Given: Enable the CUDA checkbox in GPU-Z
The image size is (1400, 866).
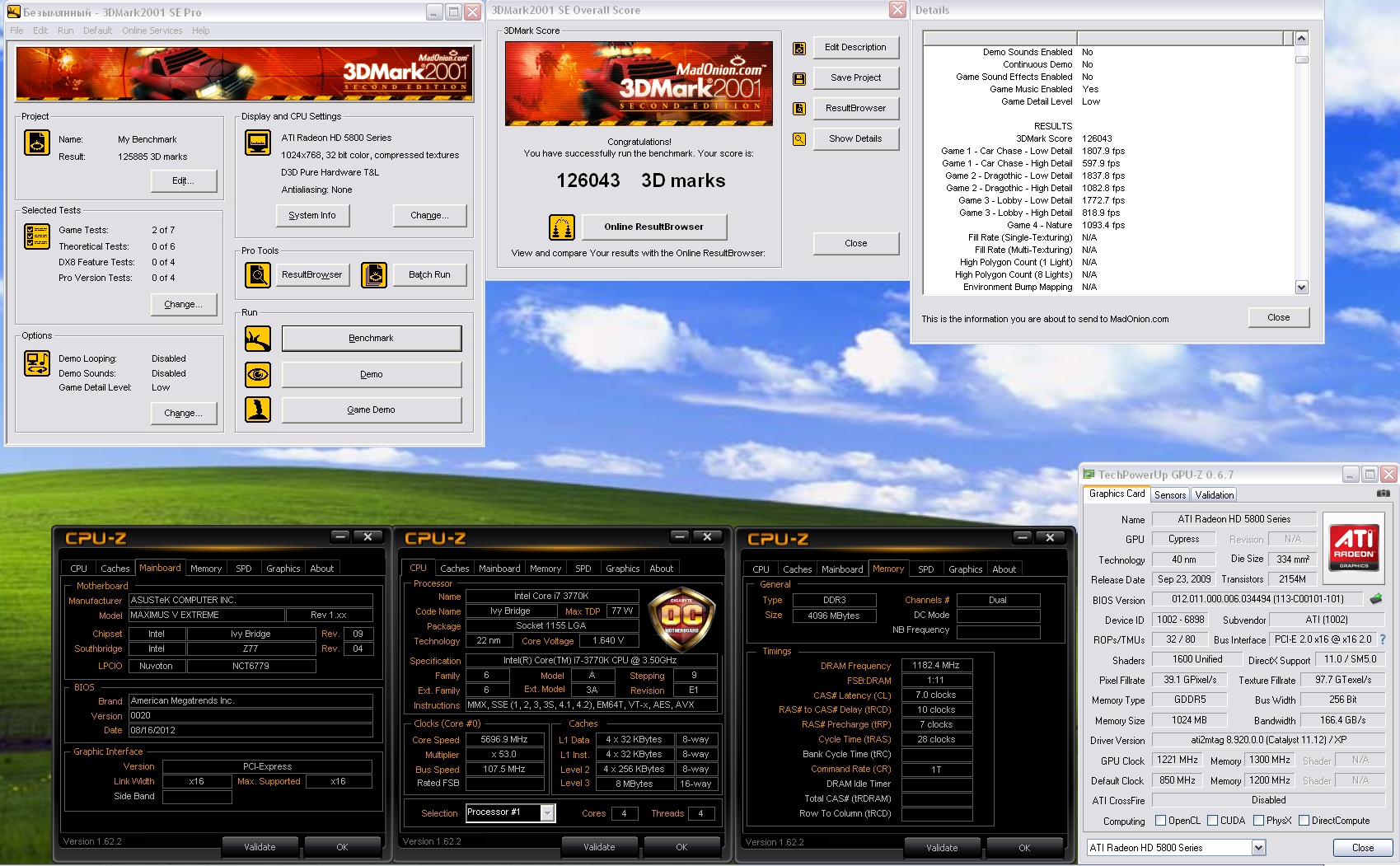Looking at the screenshot, I should (1212, 821).
